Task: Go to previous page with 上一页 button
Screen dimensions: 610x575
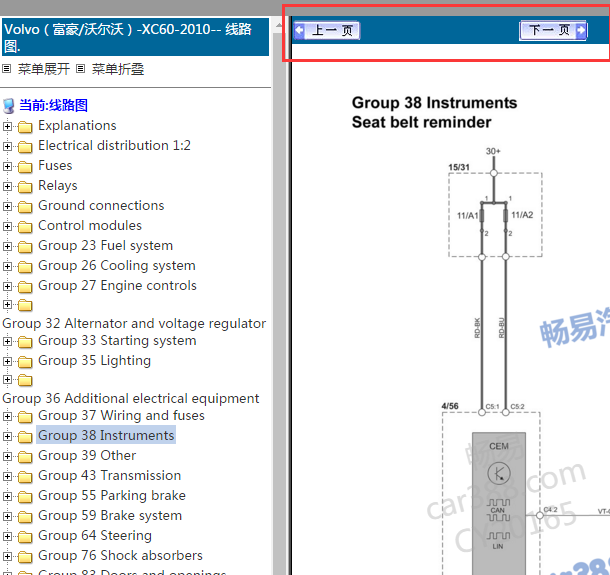Action: point(327,30)
